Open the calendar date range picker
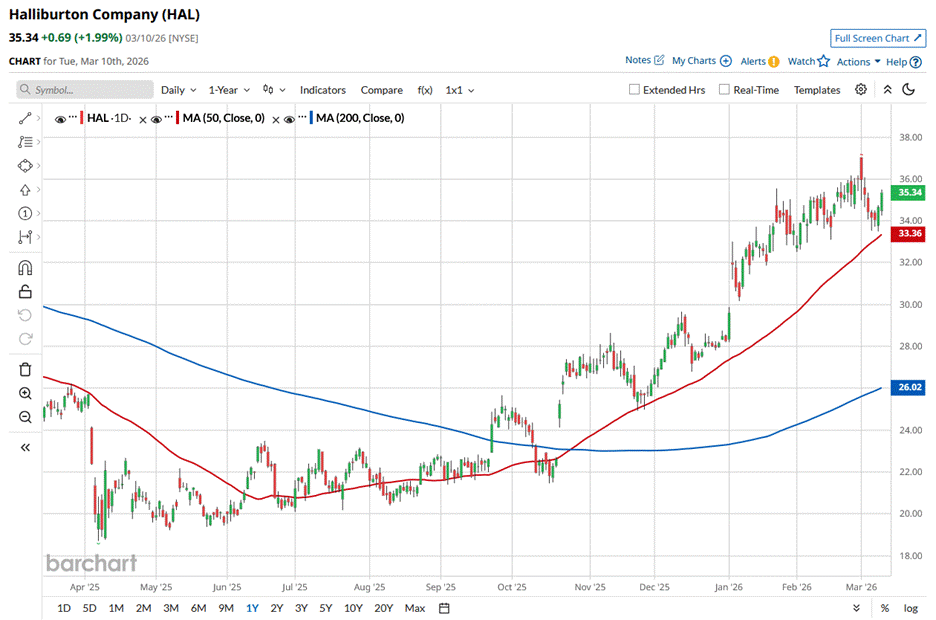 444,608
